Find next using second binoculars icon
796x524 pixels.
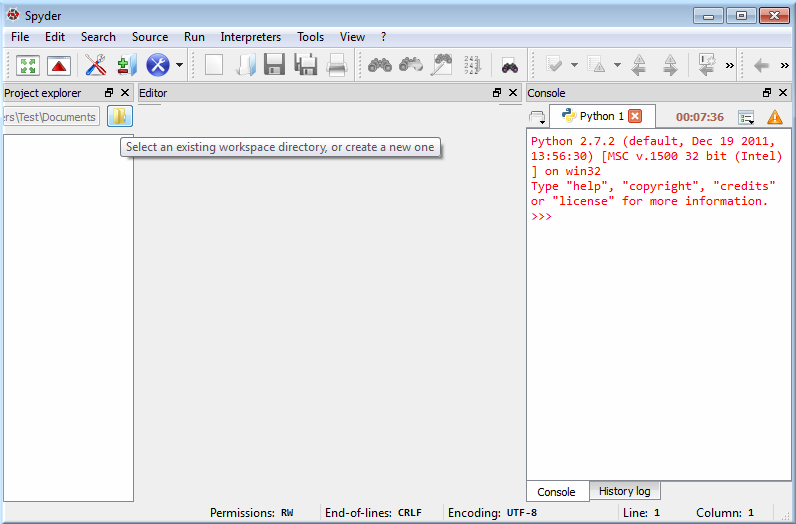click(411, 65)
